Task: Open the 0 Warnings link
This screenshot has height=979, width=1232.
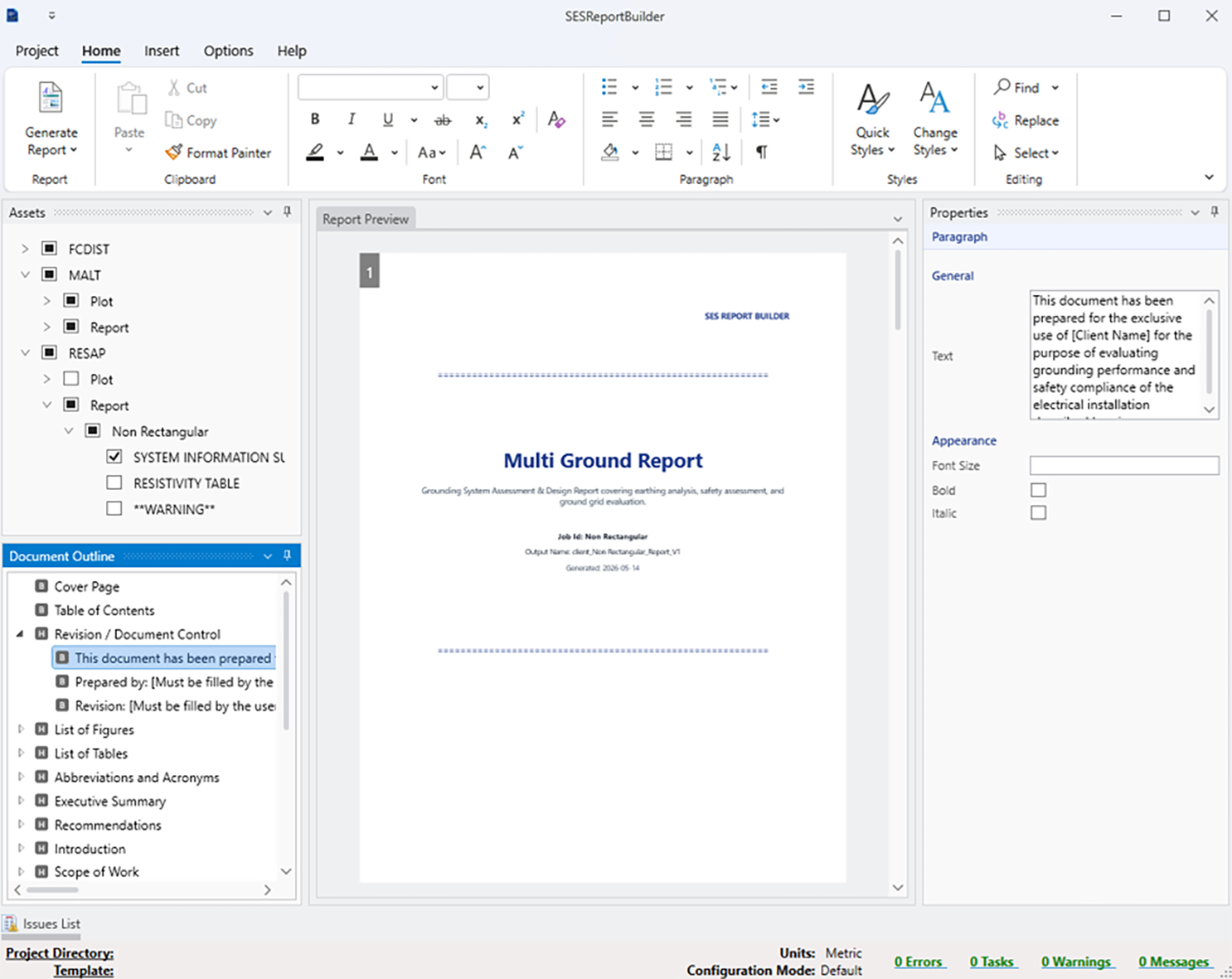Action: (x=1076, y=962)
